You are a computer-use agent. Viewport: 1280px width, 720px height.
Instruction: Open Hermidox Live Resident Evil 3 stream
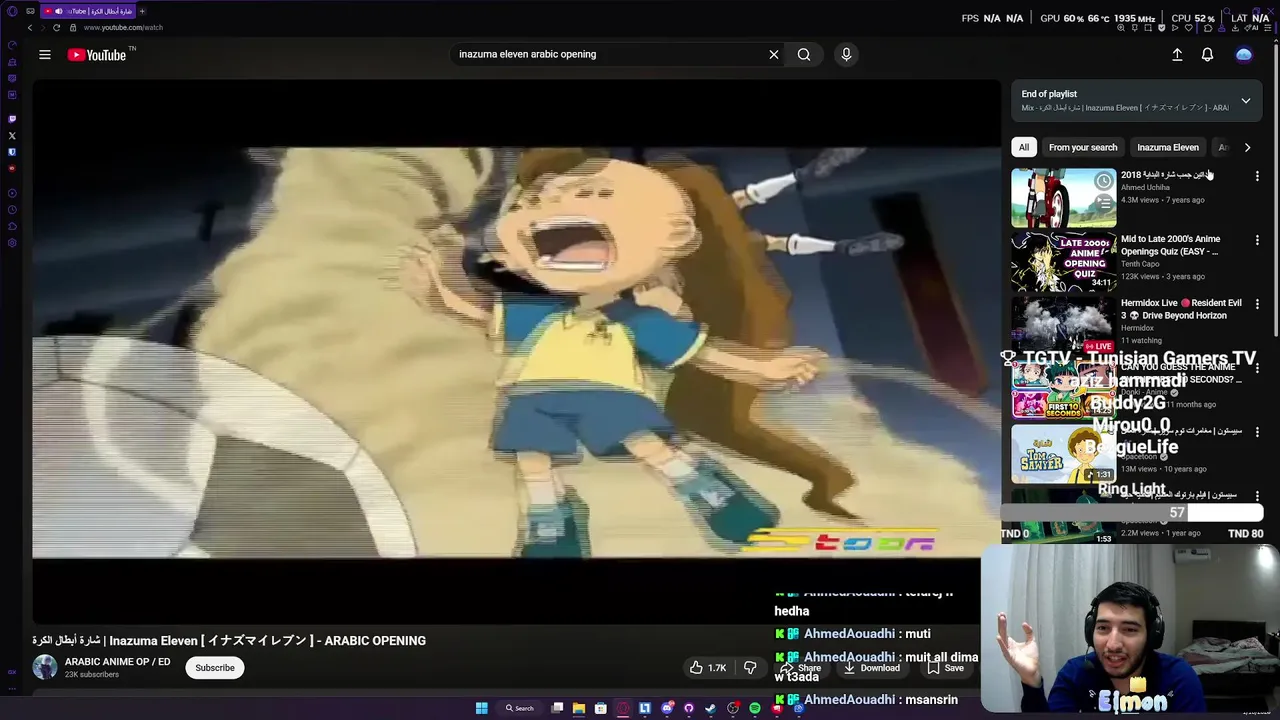coord(1181,309)
